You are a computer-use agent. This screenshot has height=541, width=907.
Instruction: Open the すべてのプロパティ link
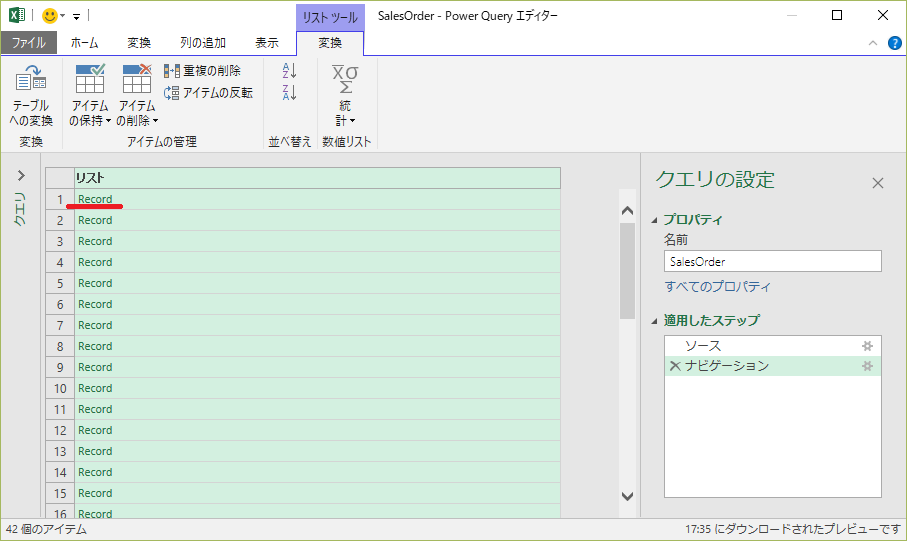pyautogui.click(x=717, y=286)
